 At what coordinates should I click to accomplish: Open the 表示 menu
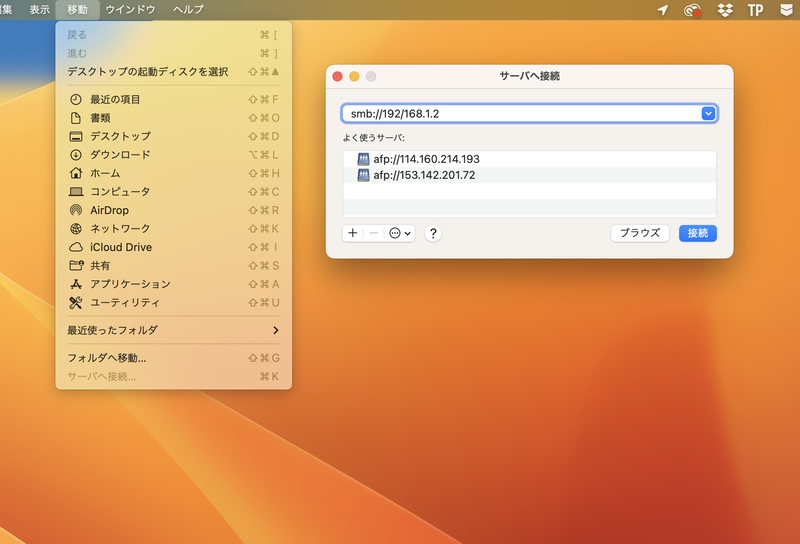click(x=39, y=10)
